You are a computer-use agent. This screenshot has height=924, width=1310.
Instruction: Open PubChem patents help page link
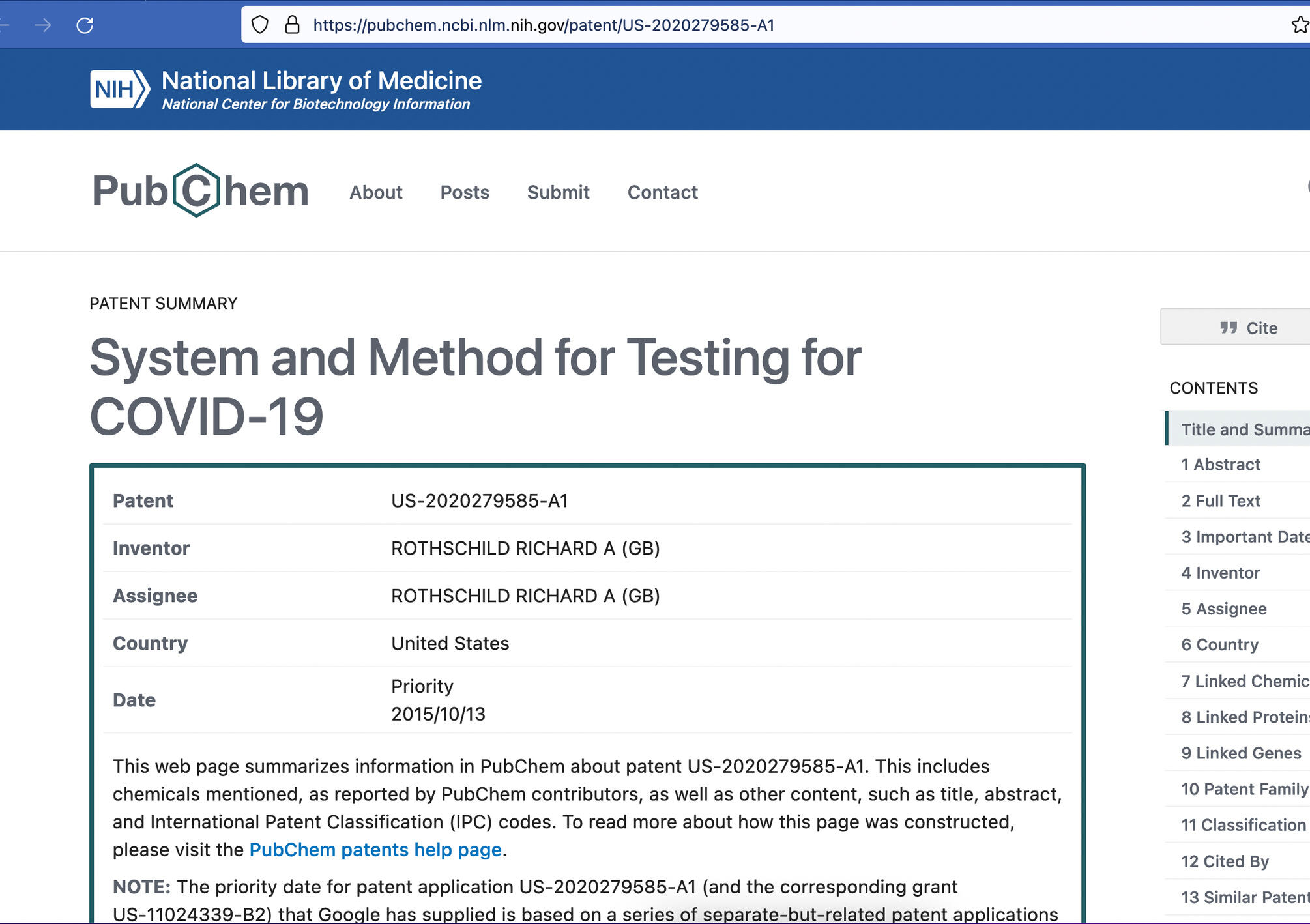click(x=375, y=850)
